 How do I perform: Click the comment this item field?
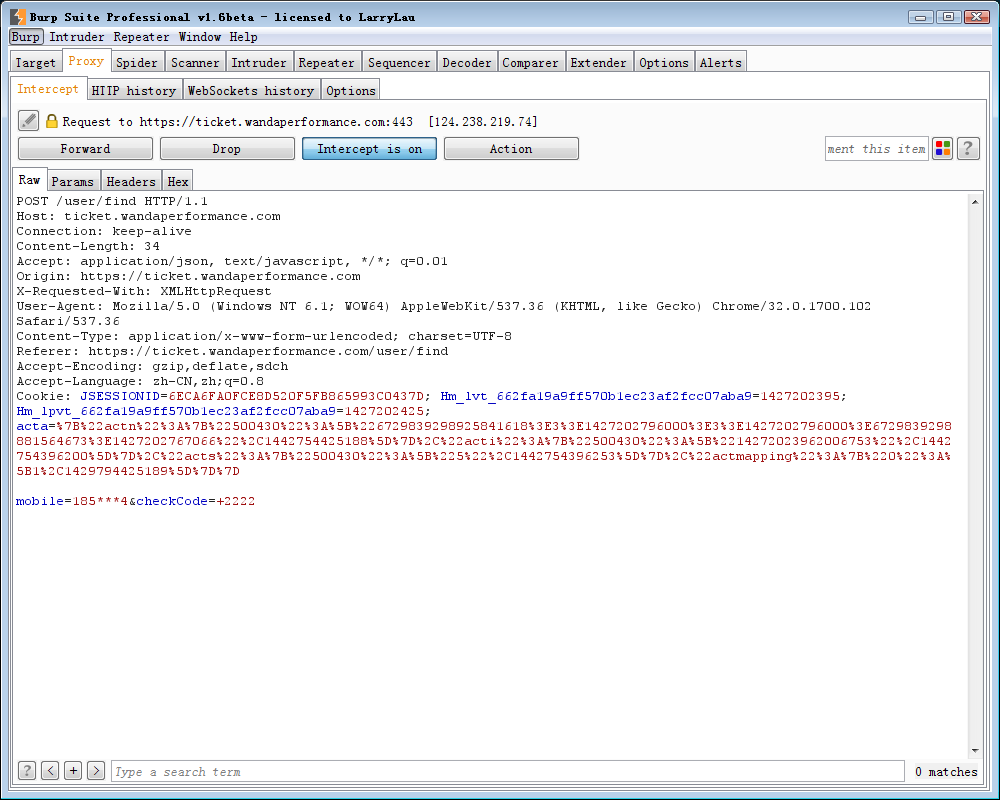(x=876, y=149)
